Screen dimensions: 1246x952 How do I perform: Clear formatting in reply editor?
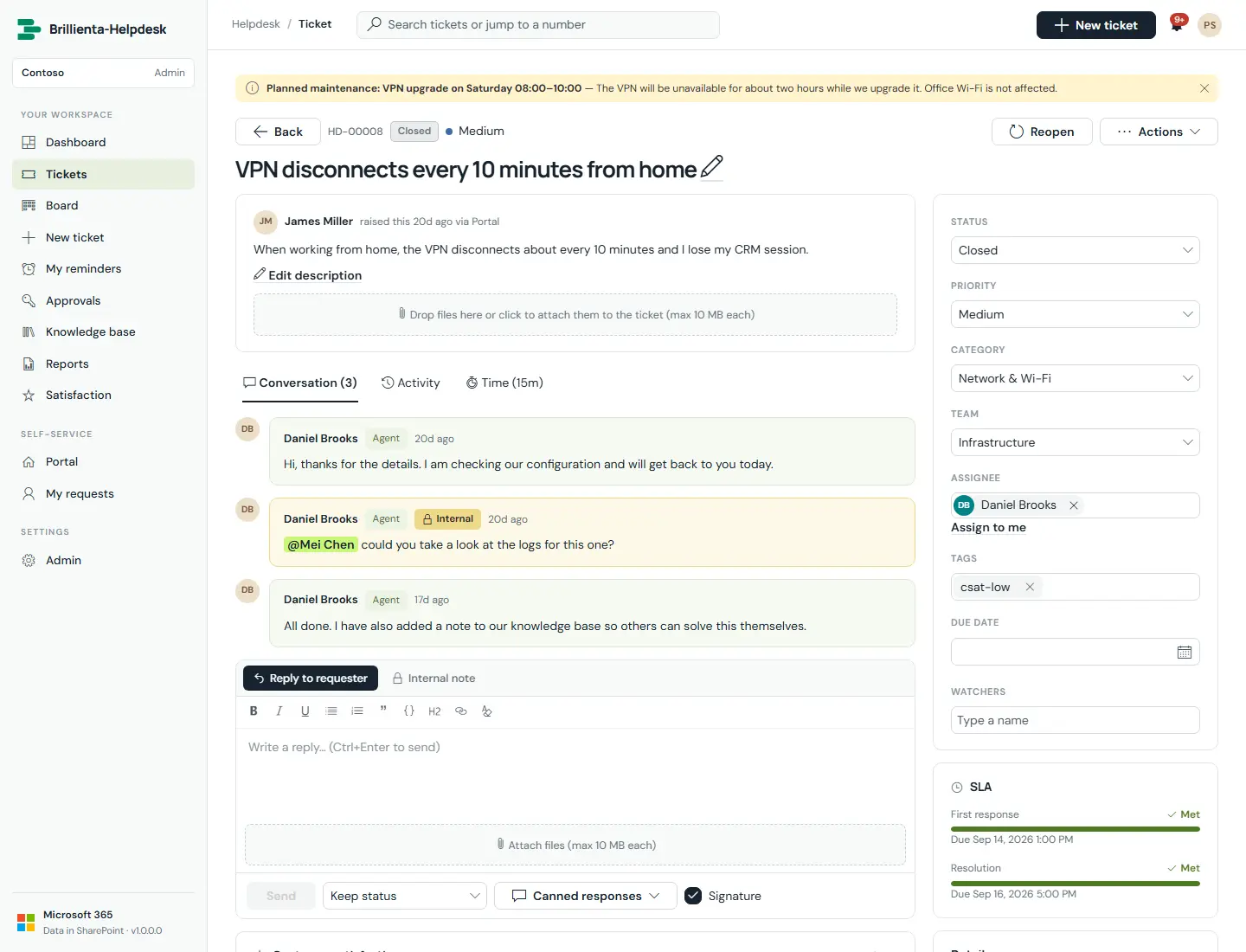click(486, 711)
